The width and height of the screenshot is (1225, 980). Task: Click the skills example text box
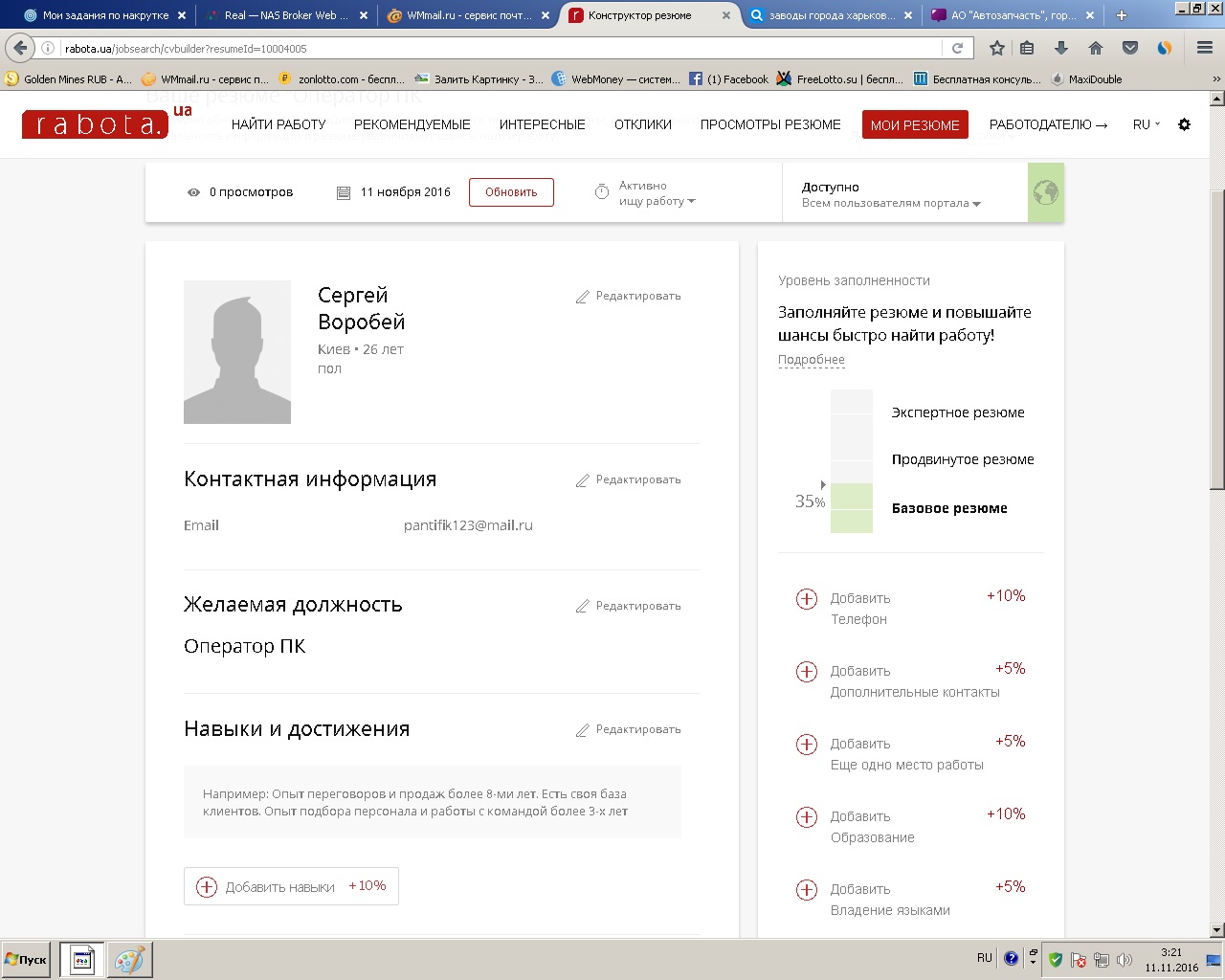coord(433,802)
